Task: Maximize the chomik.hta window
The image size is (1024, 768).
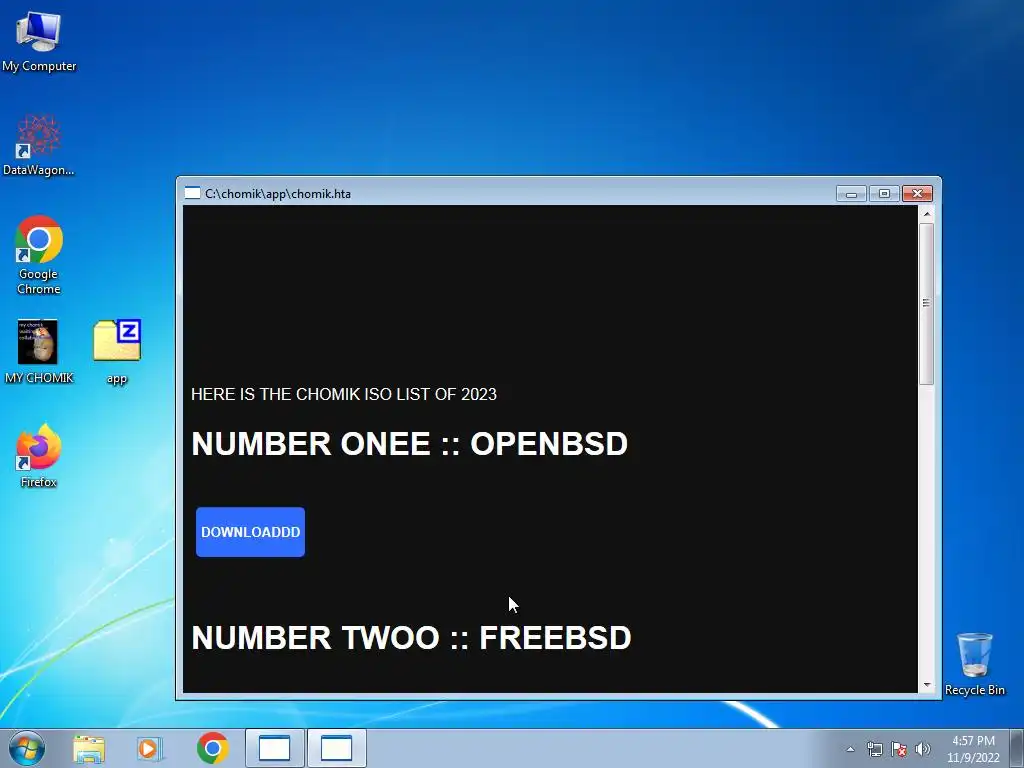Action: [884, 194]
